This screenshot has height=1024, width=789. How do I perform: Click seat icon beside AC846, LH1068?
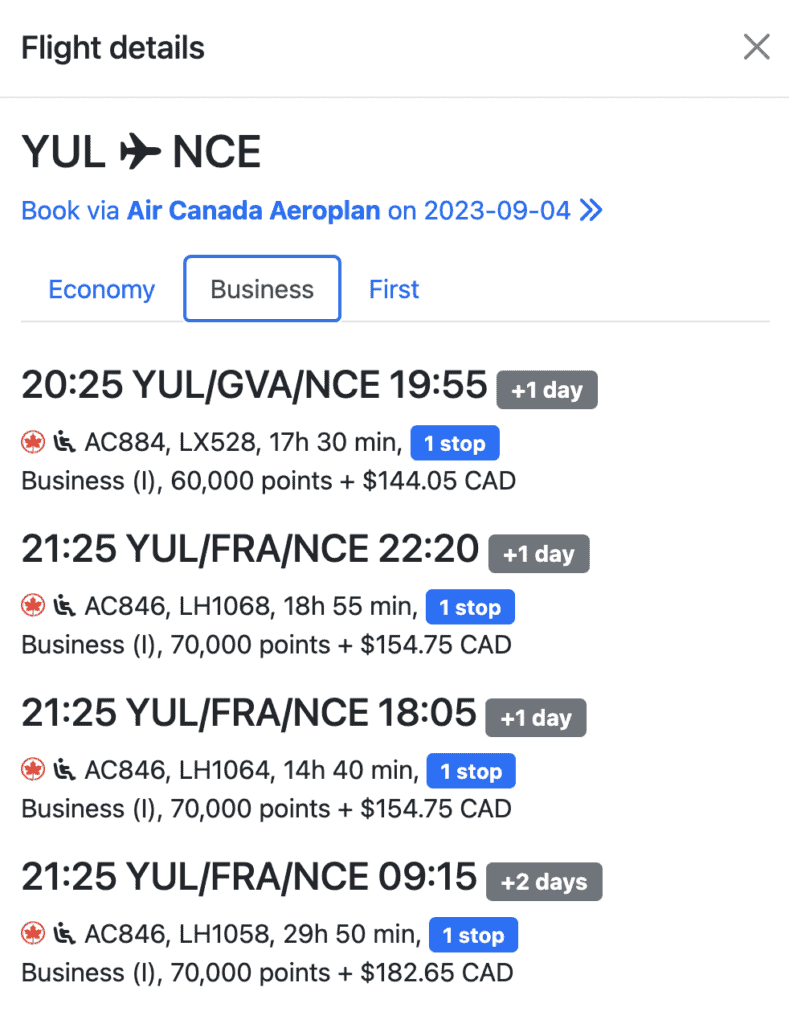point(63,606)
